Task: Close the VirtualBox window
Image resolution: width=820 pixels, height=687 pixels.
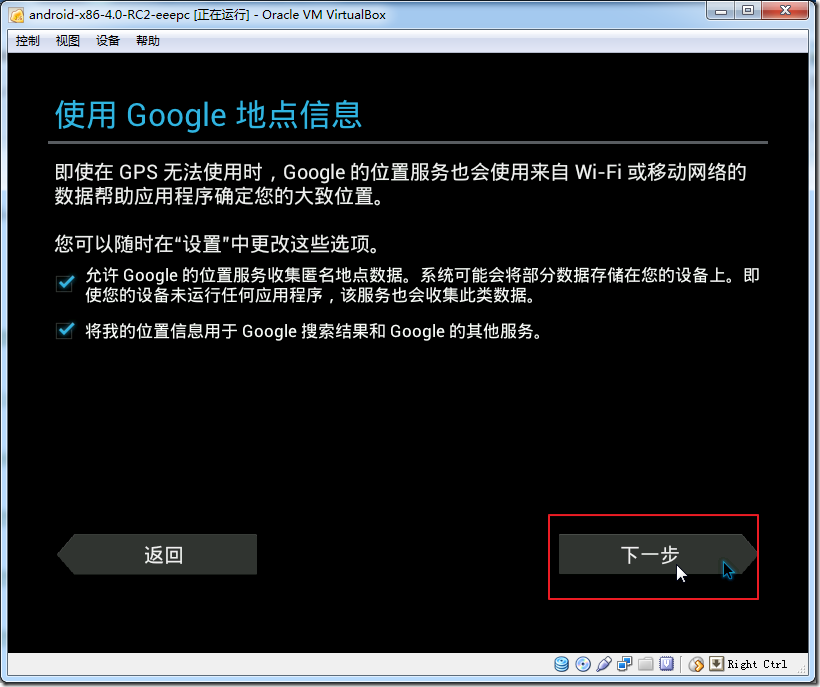Action: [x=785, y=10]
